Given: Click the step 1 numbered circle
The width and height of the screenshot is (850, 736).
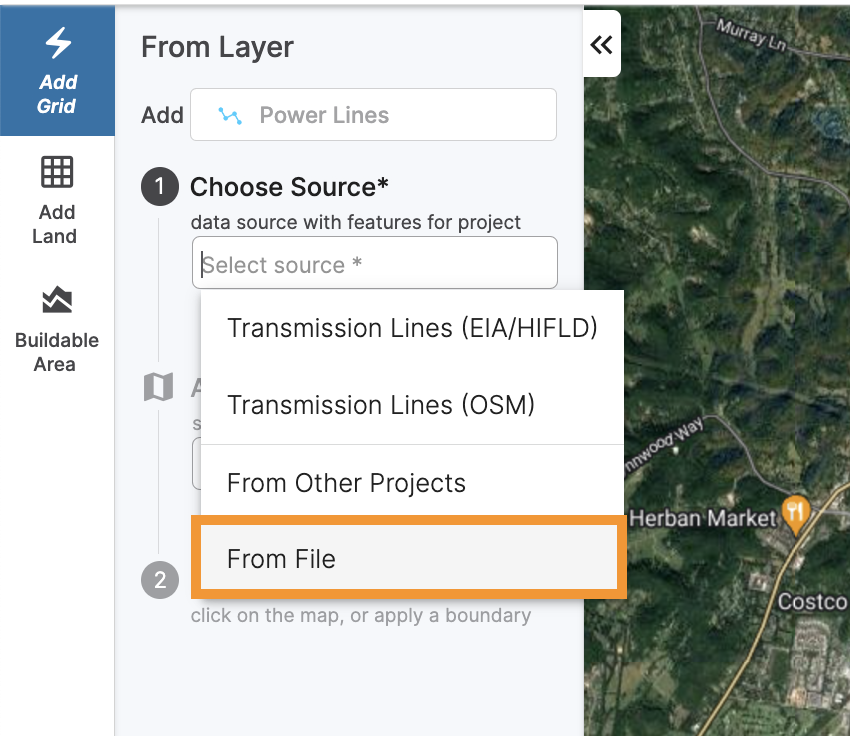Looking at the screenshot, I should pyautogui.click(x=159, y=187).
